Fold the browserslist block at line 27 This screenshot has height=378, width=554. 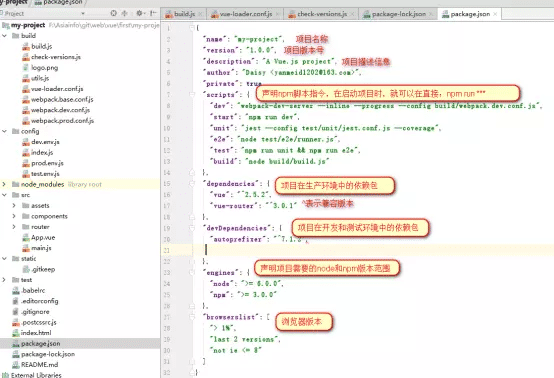pyautogui.click(x=192, y=317)
